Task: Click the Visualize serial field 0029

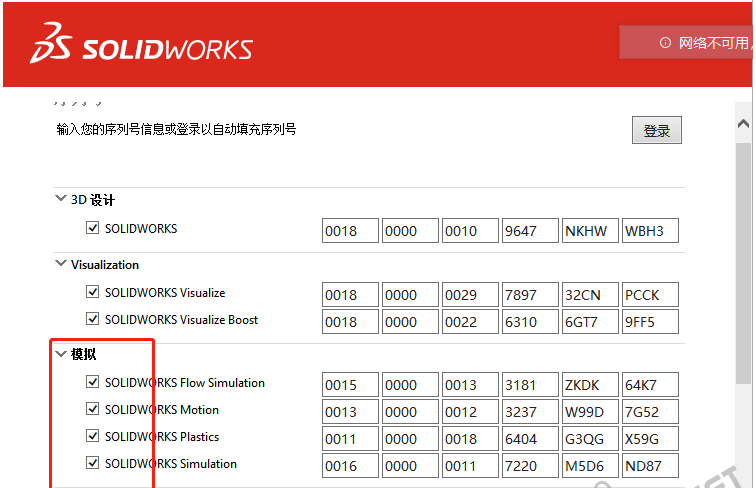Action: pos(470,295)
